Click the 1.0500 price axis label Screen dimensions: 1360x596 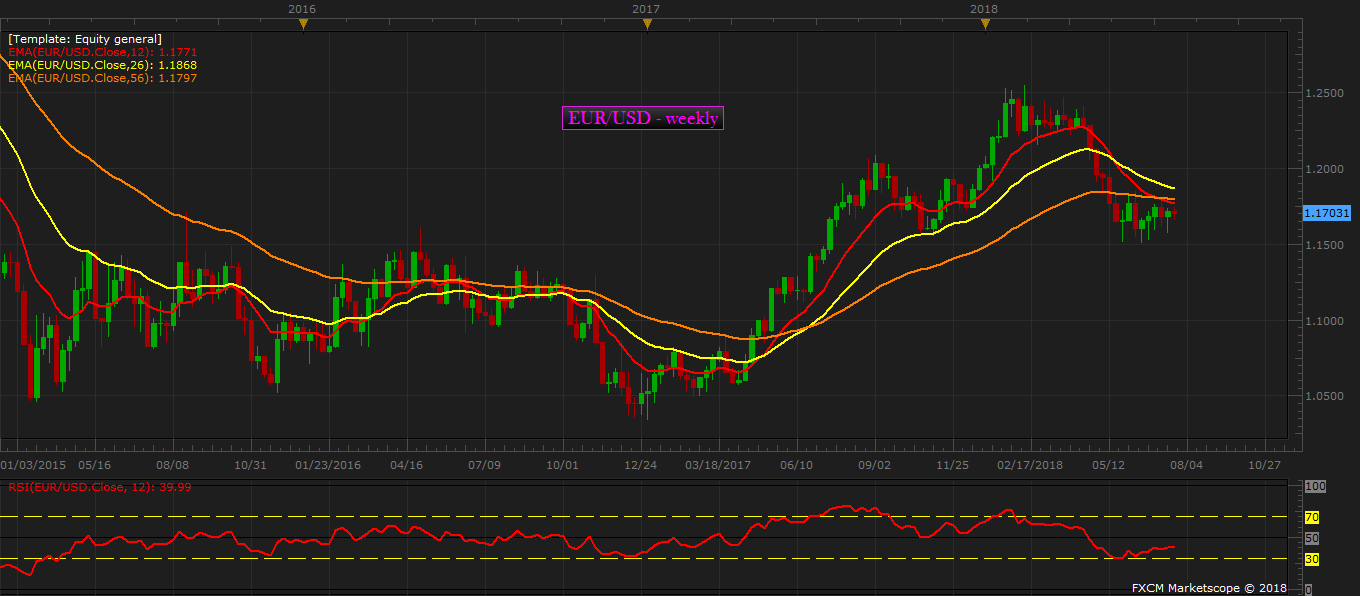1323,396
